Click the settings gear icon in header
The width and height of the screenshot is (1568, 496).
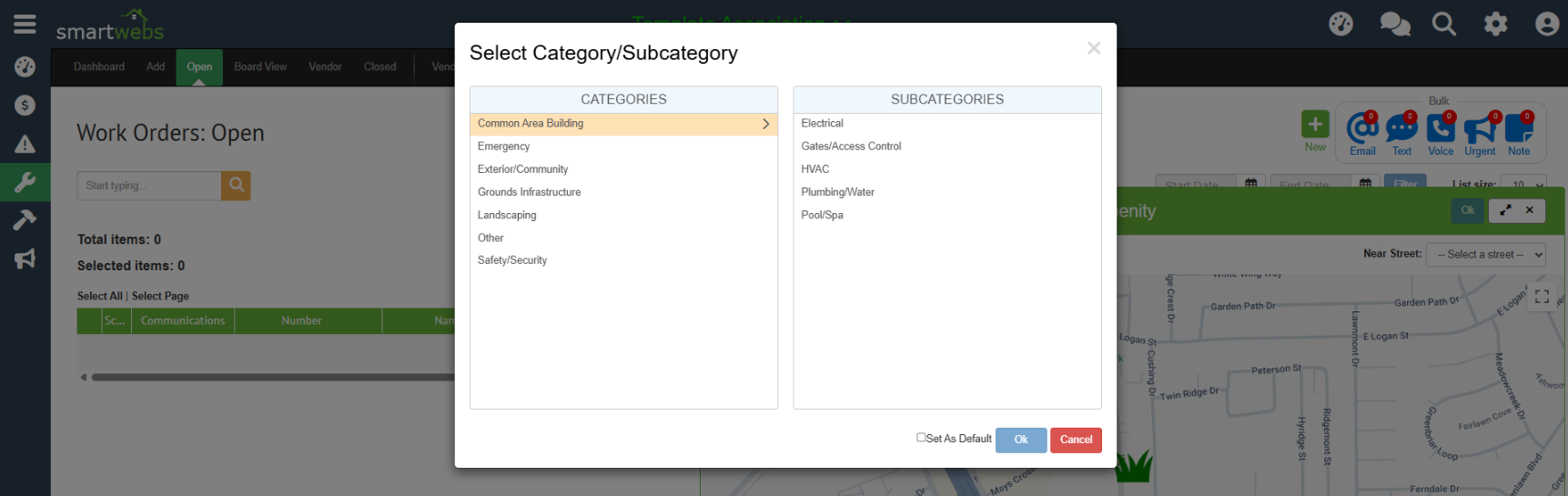(x=1495, y=24)
